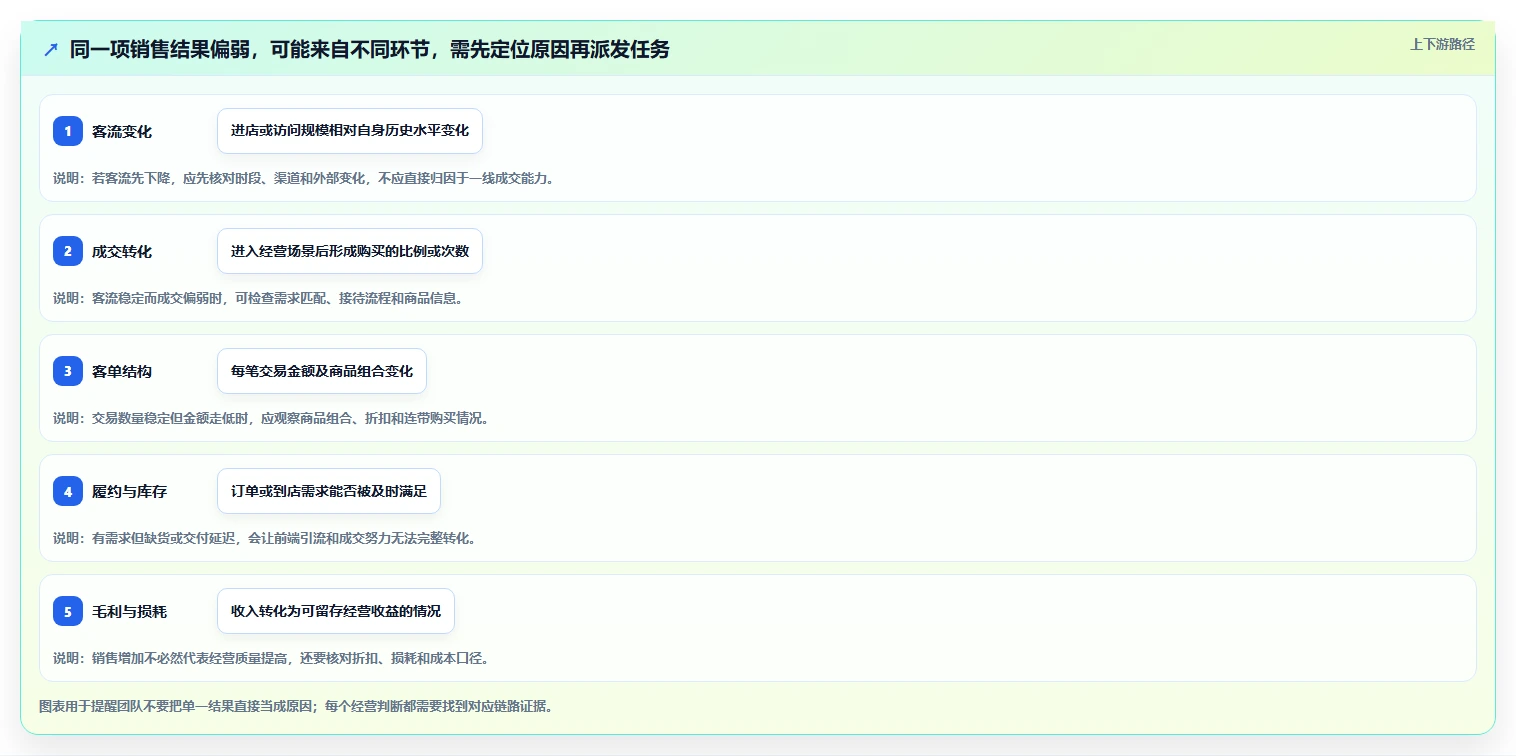Click step number 5 badge for 毛利与损耗
The image size is (1516, 756).
[x=68, y=611]
